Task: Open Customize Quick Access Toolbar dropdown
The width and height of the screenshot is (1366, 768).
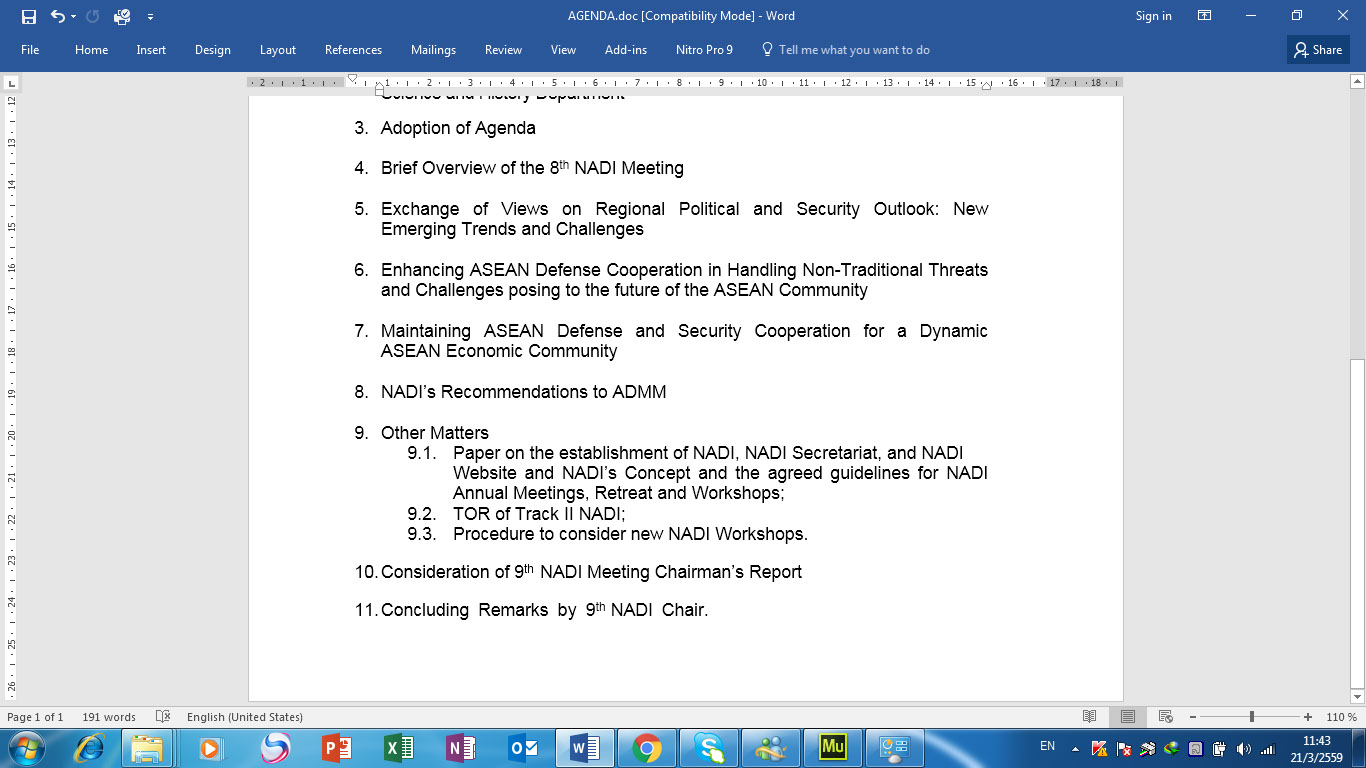Action: pos(150,16)
